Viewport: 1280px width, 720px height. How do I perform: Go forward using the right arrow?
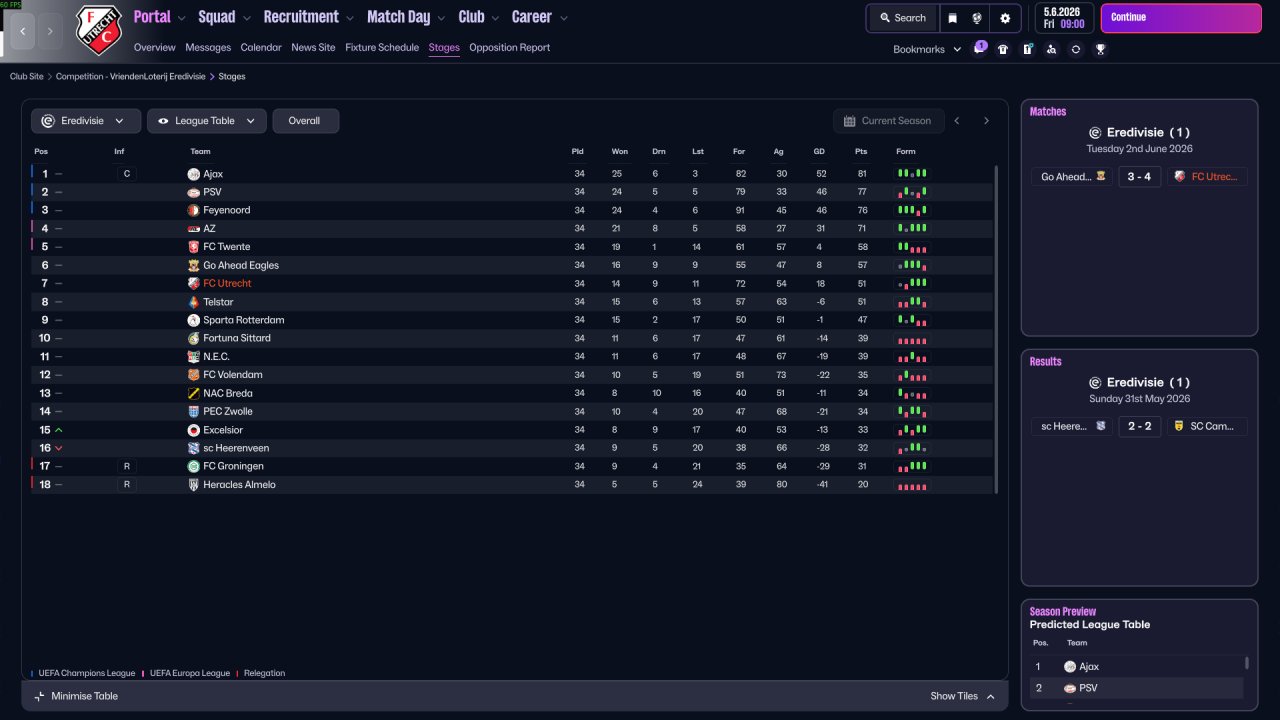[x=50, y=31]
